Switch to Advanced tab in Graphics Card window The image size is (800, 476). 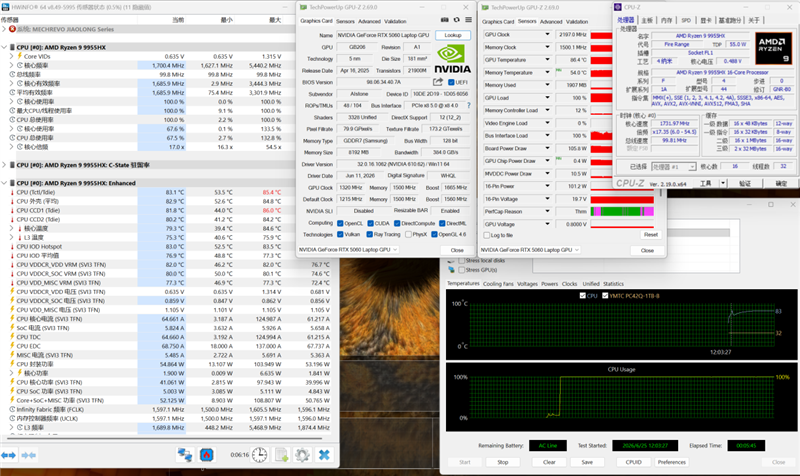pos(369,21)
